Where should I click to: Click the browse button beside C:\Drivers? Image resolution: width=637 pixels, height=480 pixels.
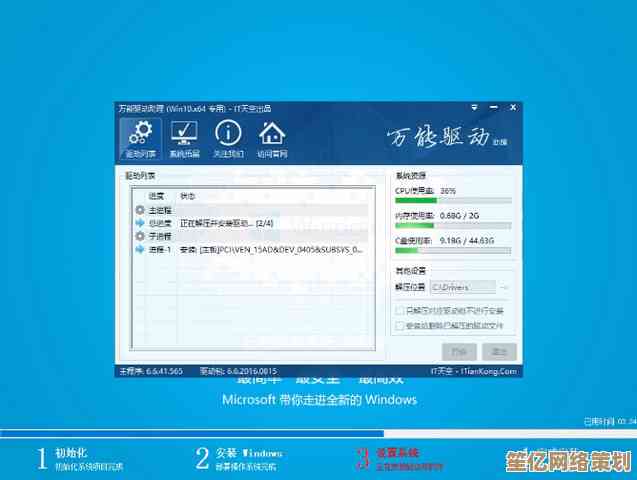coord(504,288)
